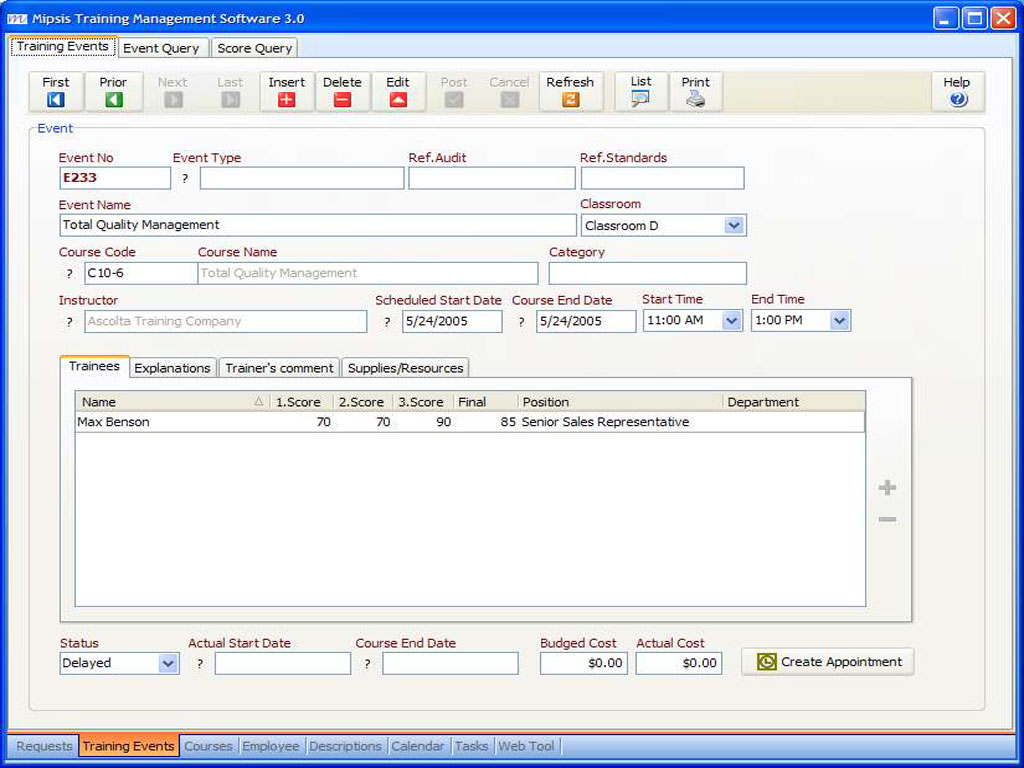Delete the current event record
The image size is (1024, 768).
tap(342, 91)
